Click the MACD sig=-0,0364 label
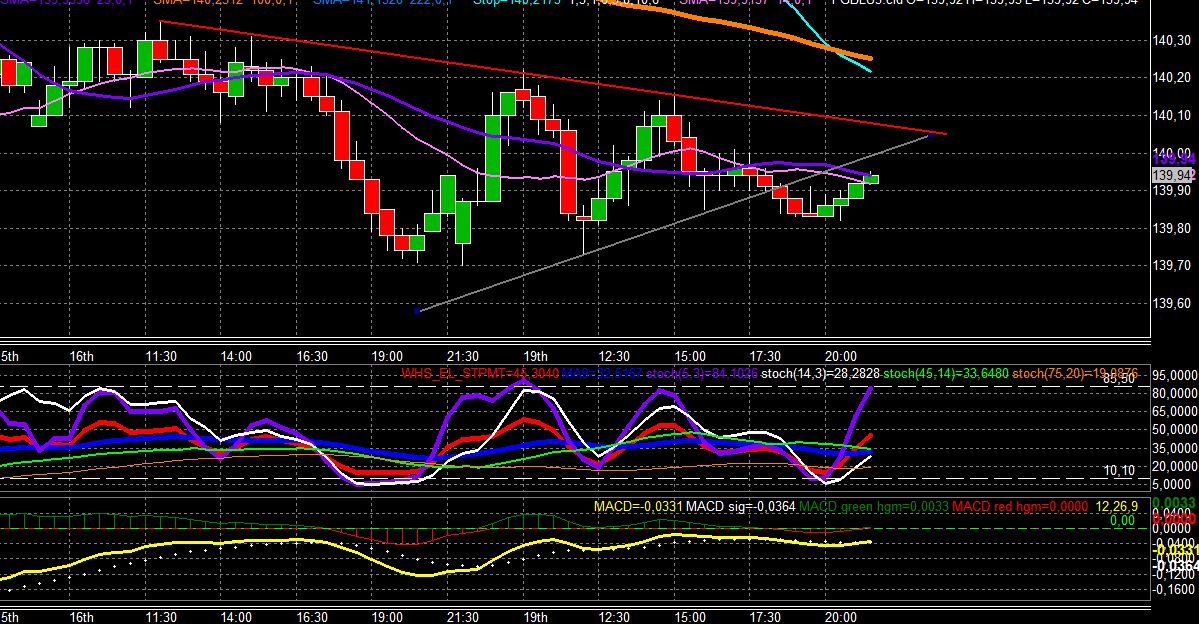 740,506
